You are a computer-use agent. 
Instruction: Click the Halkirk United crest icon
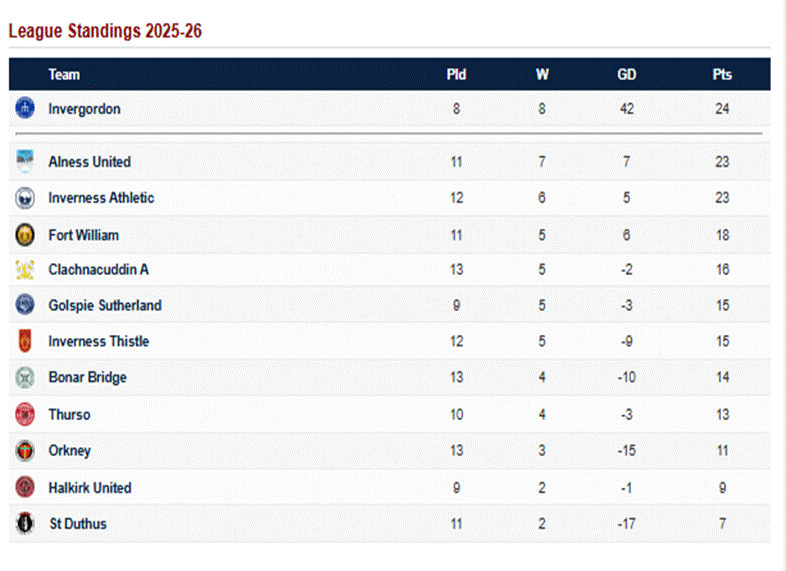(25, 488)
